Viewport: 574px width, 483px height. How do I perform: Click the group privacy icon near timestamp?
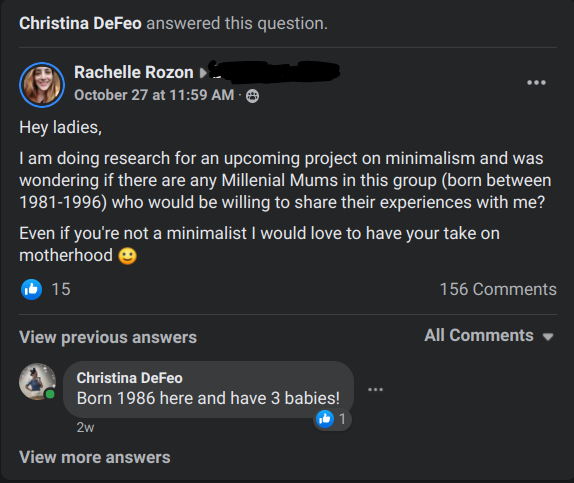pos(252,96)
